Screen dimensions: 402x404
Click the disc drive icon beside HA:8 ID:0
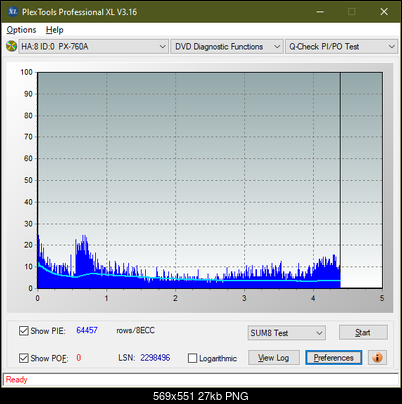click(12, 46)
